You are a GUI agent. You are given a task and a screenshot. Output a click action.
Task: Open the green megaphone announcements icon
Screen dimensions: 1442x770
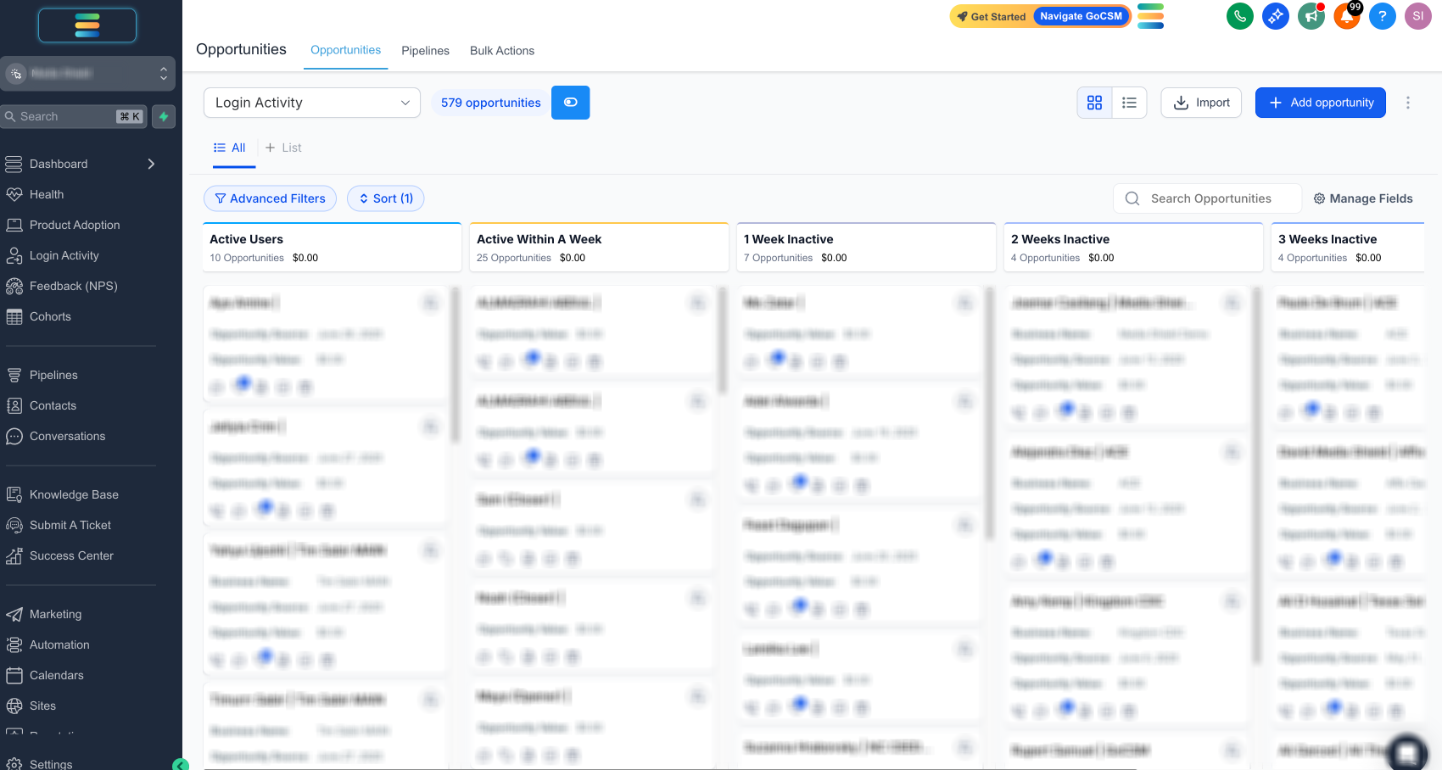[1311, 16]
